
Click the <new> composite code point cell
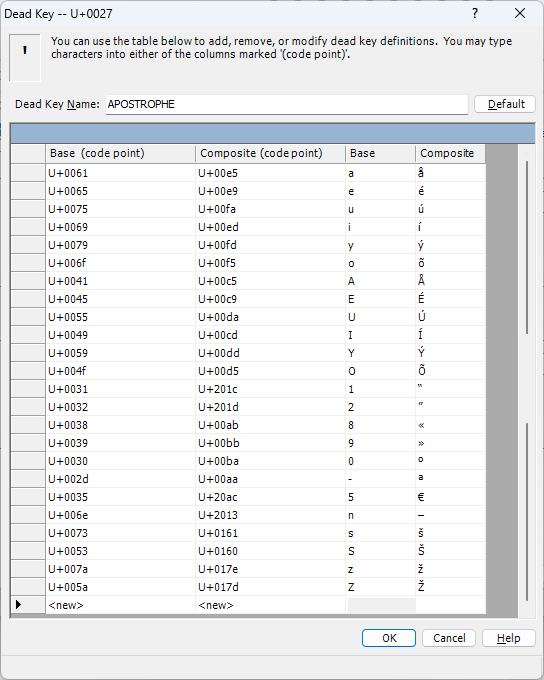270,605
